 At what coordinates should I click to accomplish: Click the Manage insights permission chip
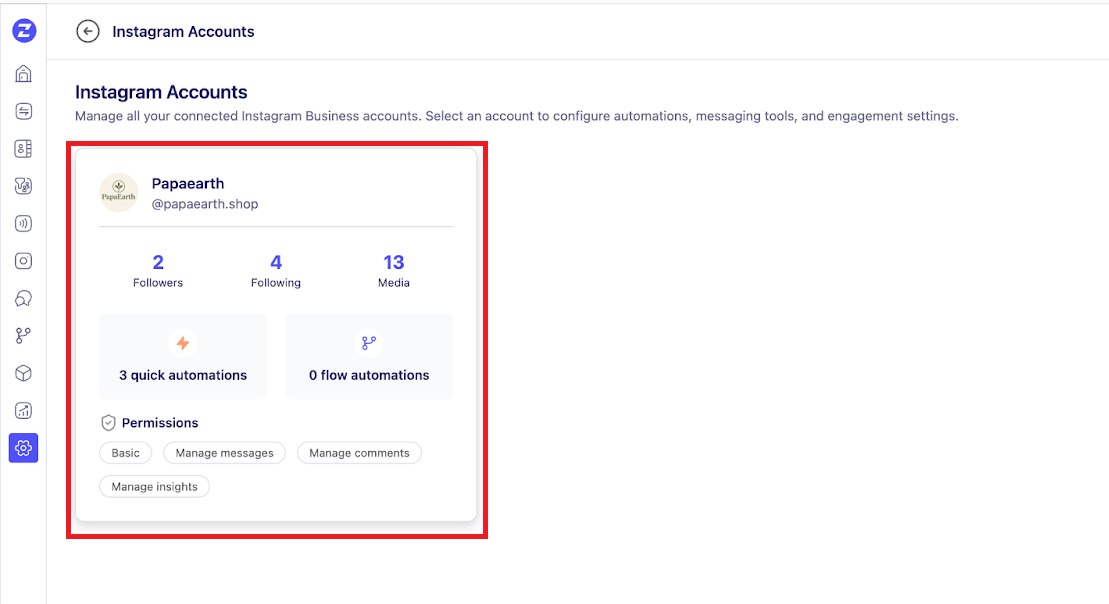tap(154, 487)
